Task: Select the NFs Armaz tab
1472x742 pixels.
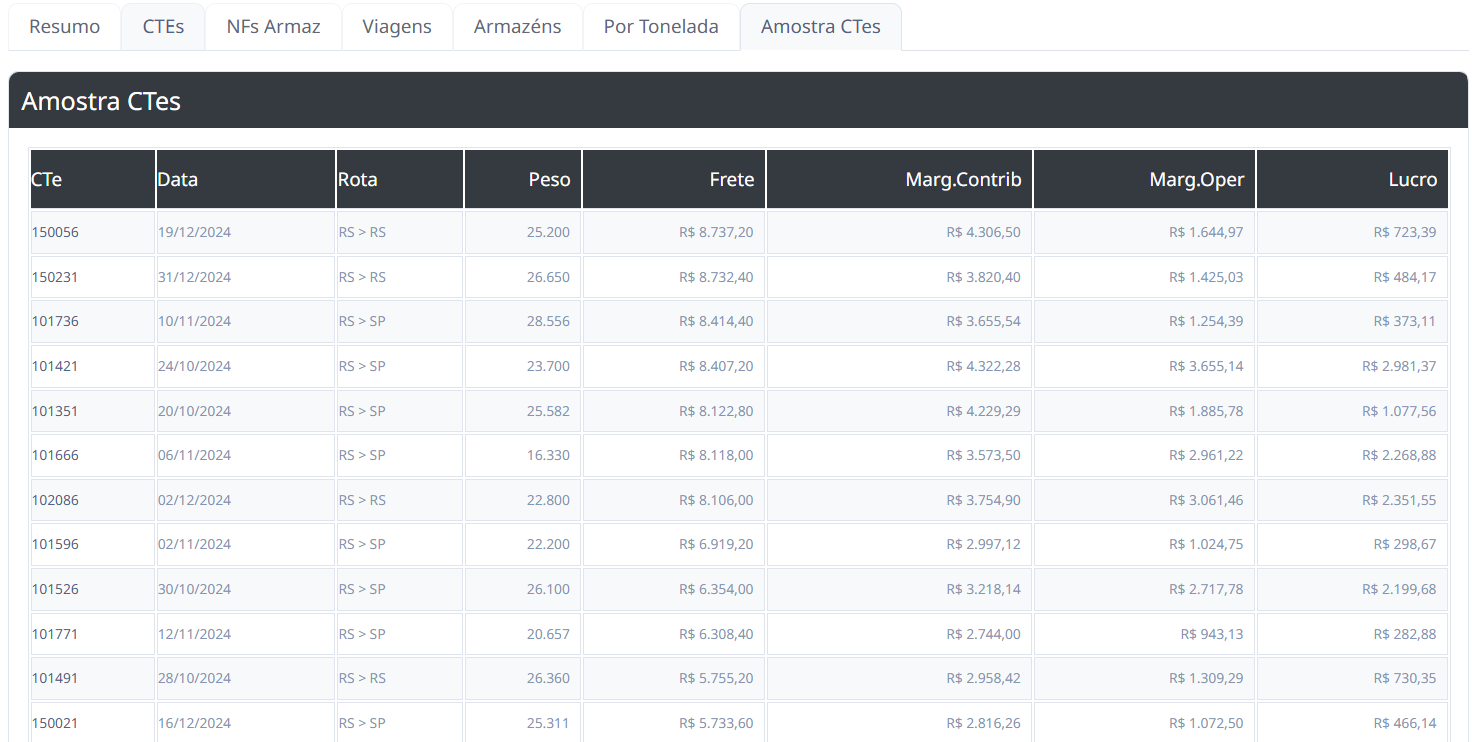Action: click(x=272, y=27)
